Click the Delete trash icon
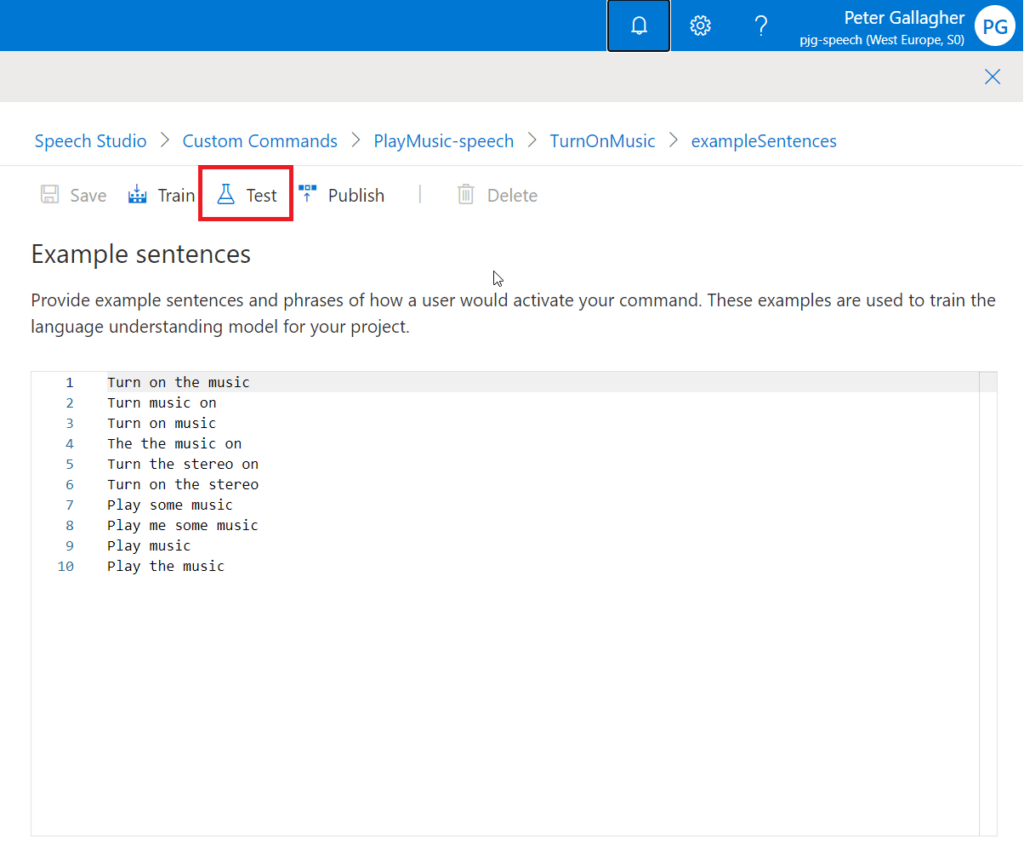 coord(466,194)
